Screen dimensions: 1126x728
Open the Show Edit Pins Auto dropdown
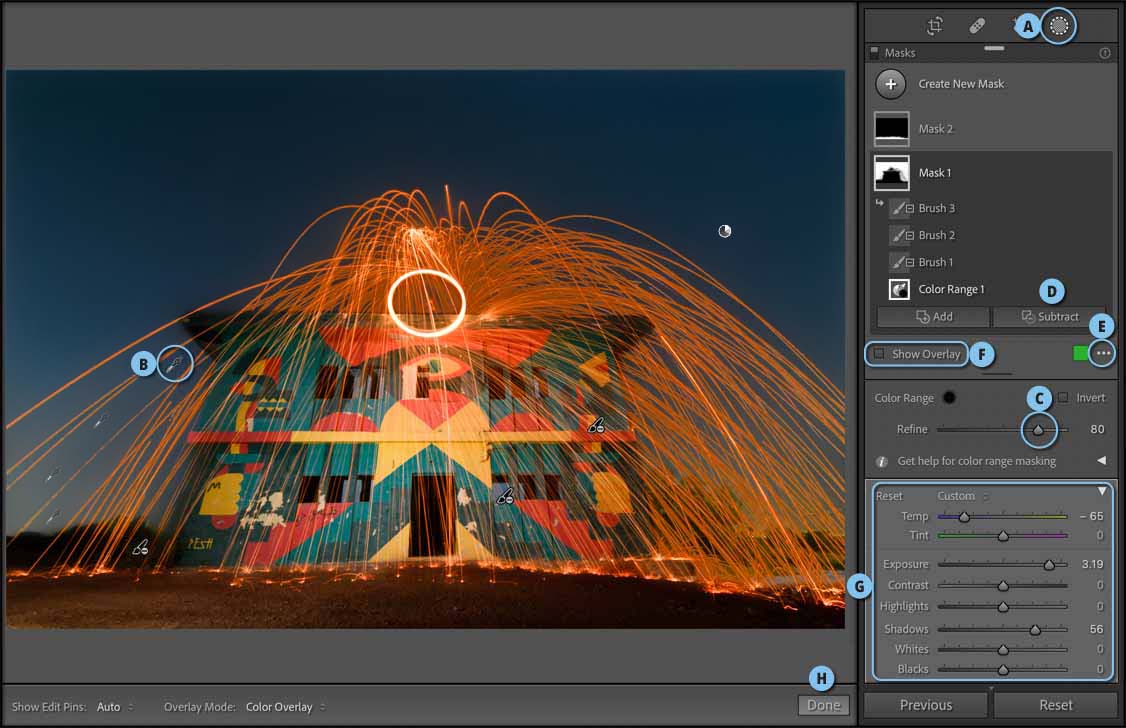(115, 707)
